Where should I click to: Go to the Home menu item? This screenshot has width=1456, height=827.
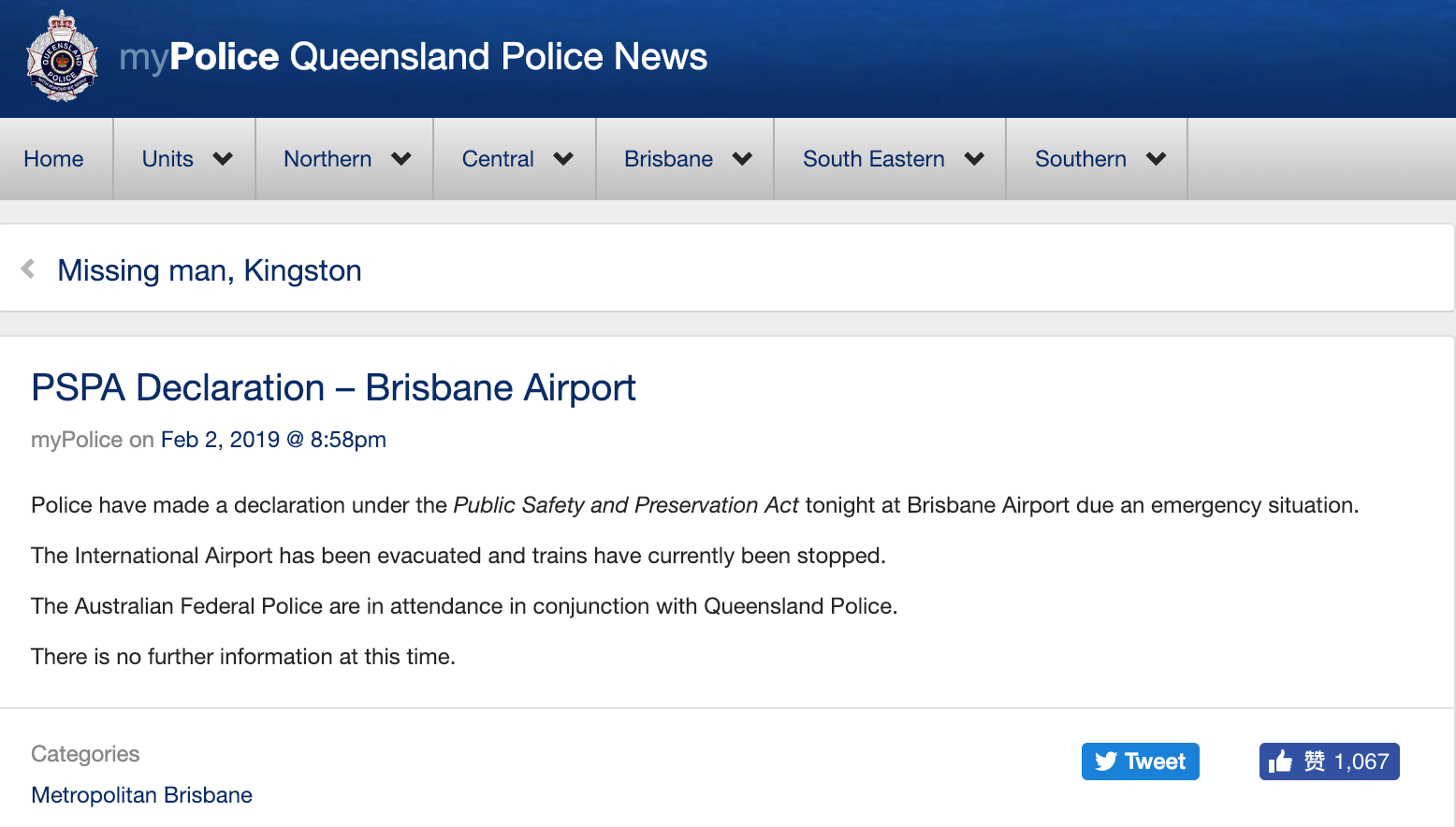53,159
